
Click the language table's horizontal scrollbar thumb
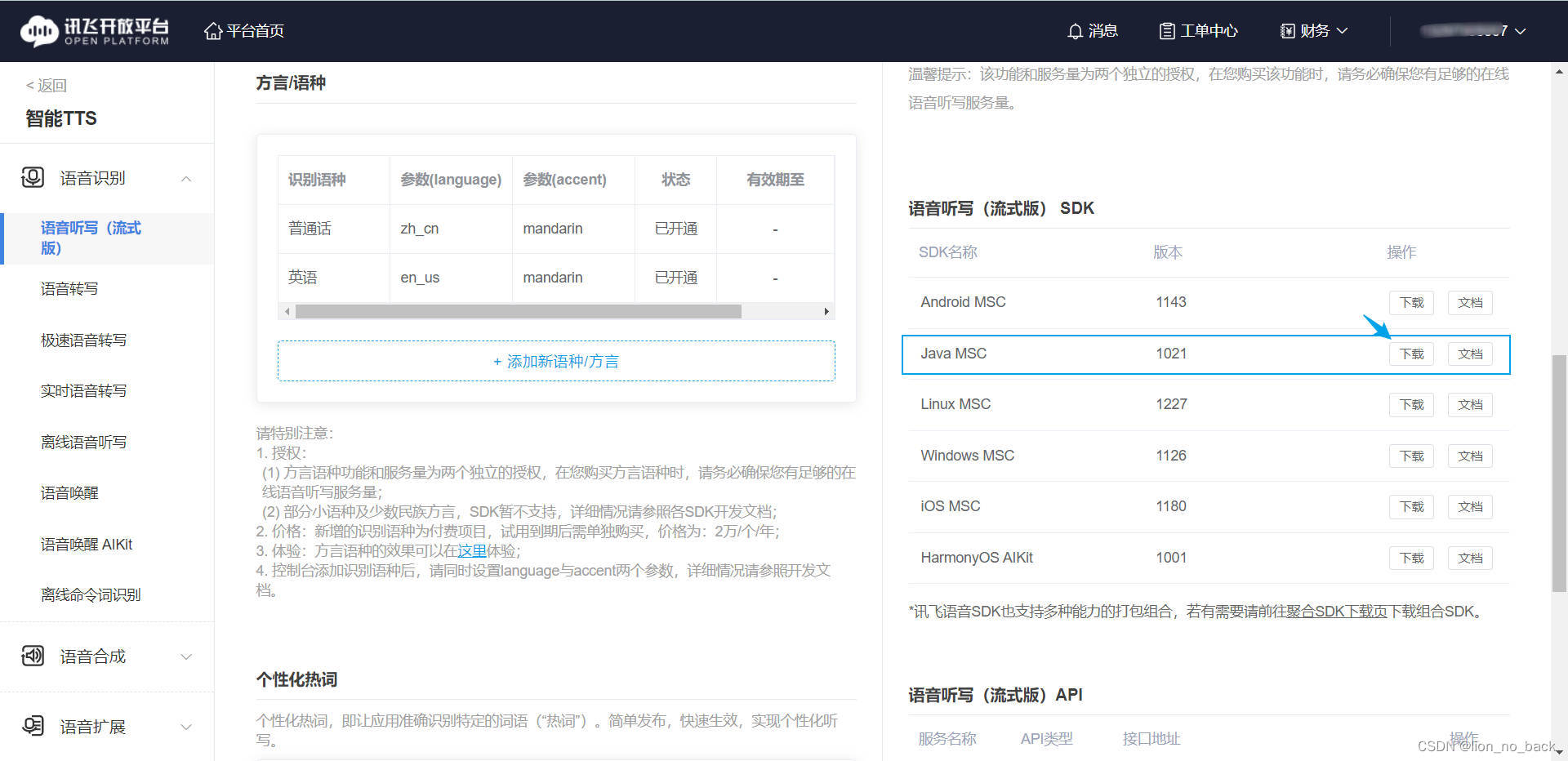coord(519,311)
